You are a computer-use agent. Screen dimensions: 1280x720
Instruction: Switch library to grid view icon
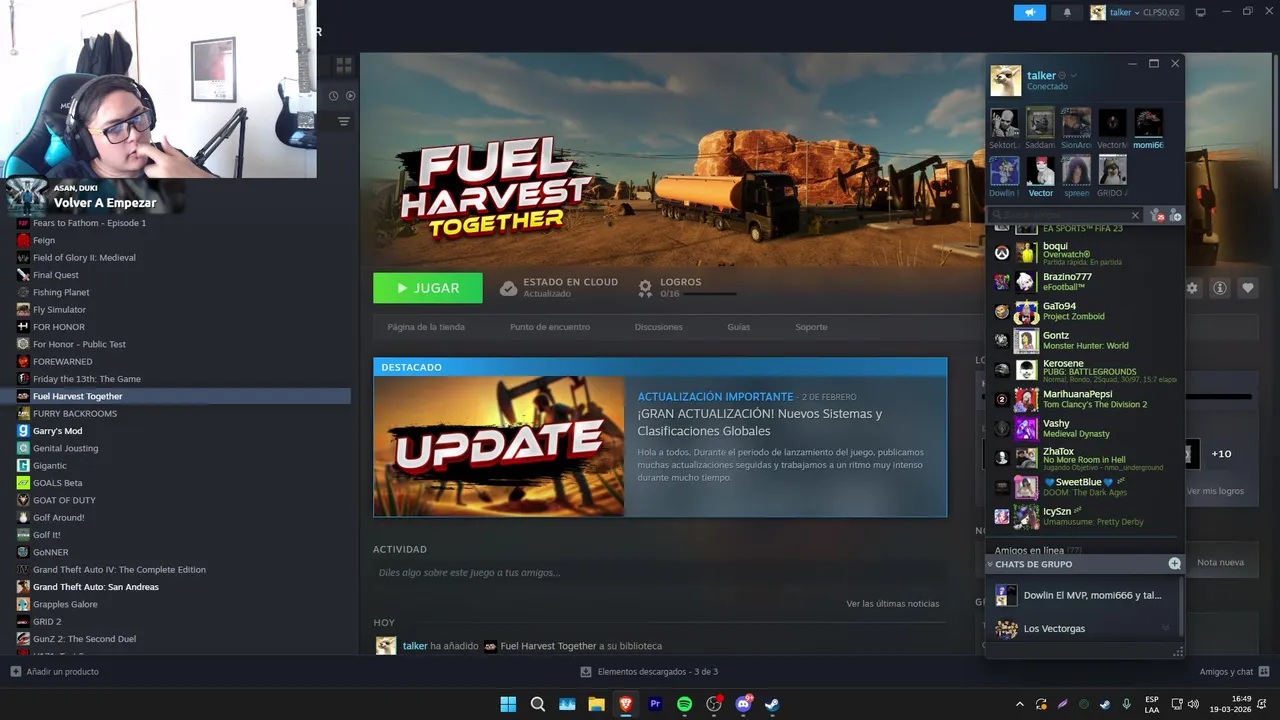point(344,65)
